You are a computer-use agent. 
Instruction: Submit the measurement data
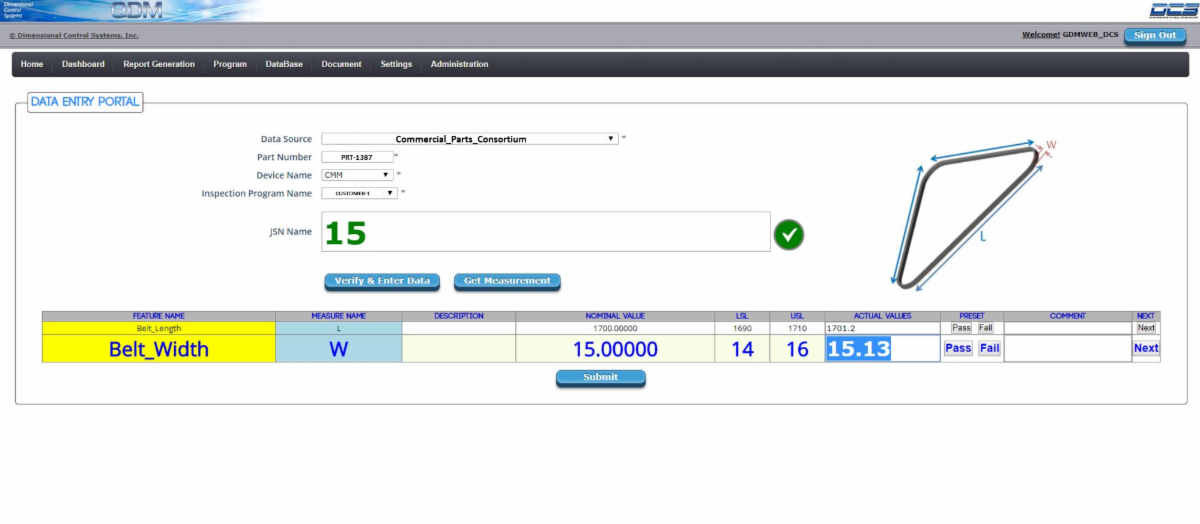click(x=601, y=378)
